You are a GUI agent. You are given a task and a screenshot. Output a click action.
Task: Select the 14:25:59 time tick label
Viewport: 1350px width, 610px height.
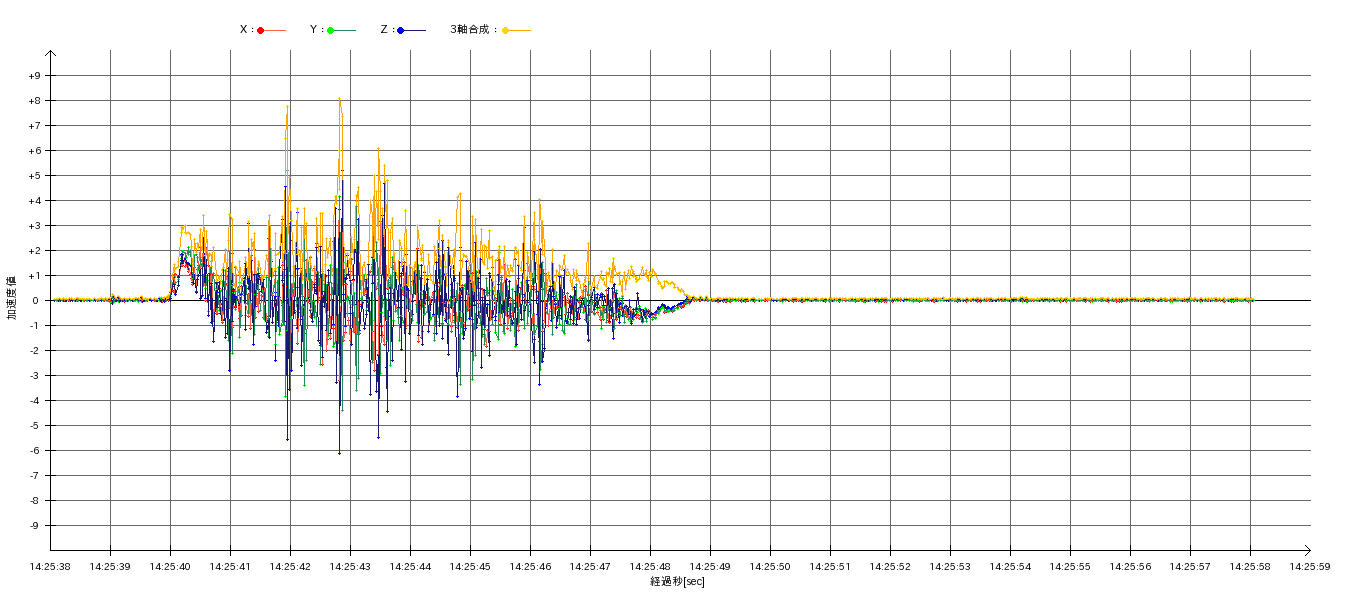click(x=1310, y=567)
